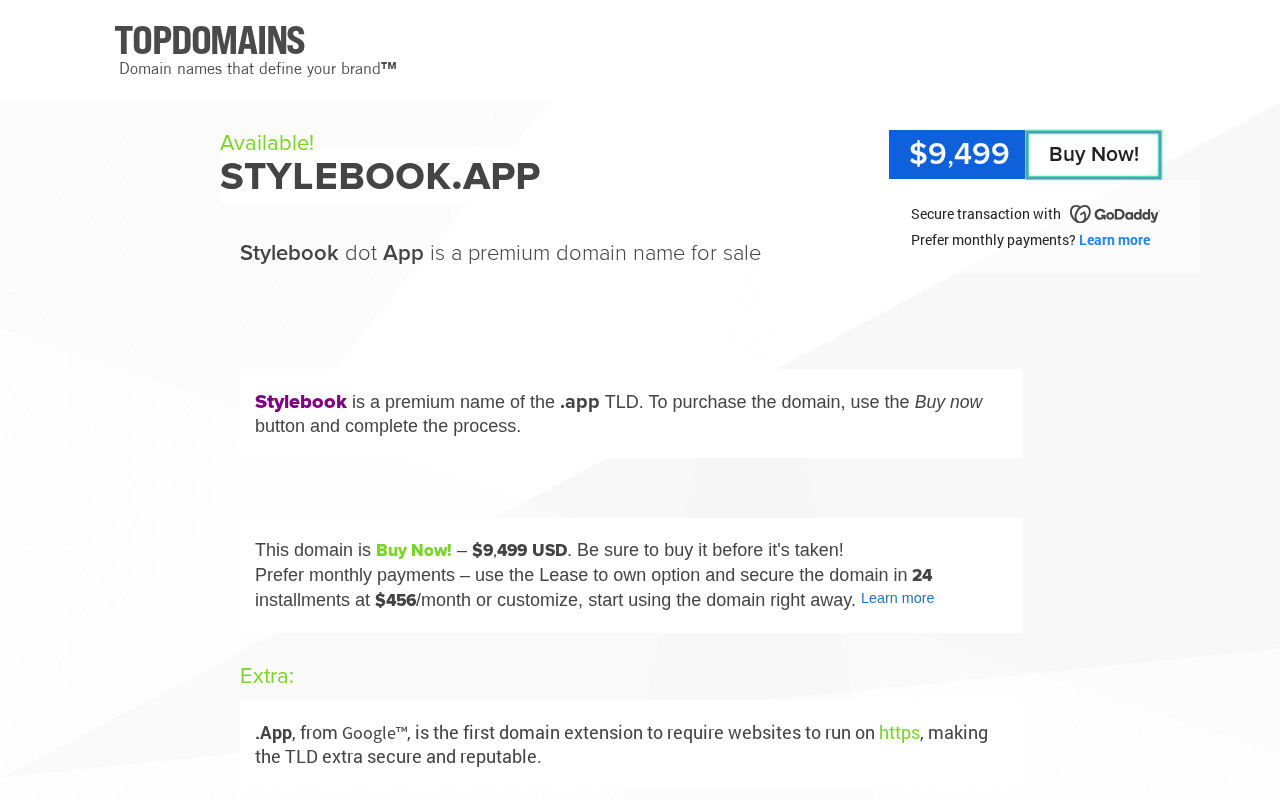This screenshot has height=800, width=1280.
Task: Click the Extra: section heading
Action: coord(267,676)
